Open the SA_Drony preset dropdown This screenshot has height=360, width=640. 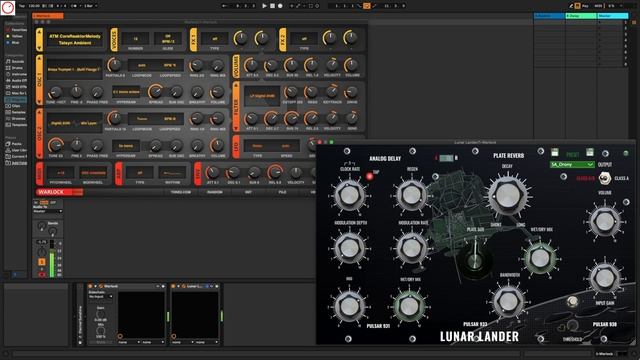(572, 164)
